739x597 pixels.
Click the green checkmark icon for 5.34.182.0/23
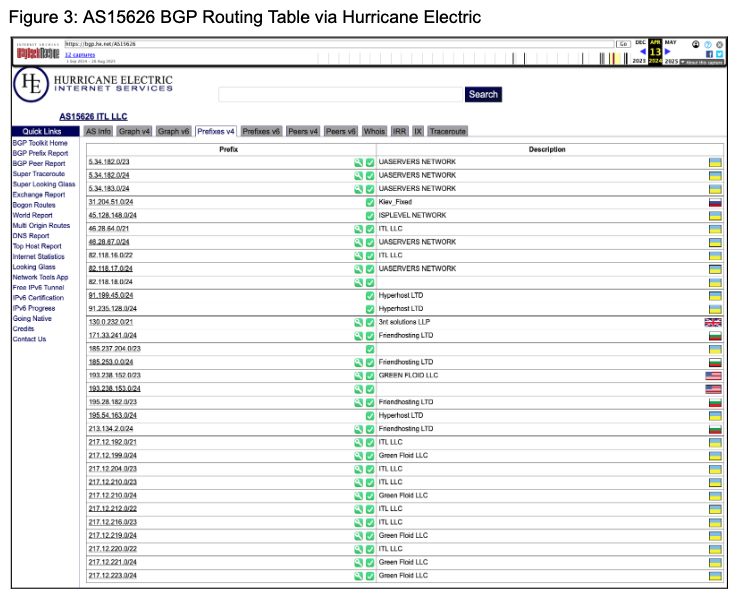(370, 162)
